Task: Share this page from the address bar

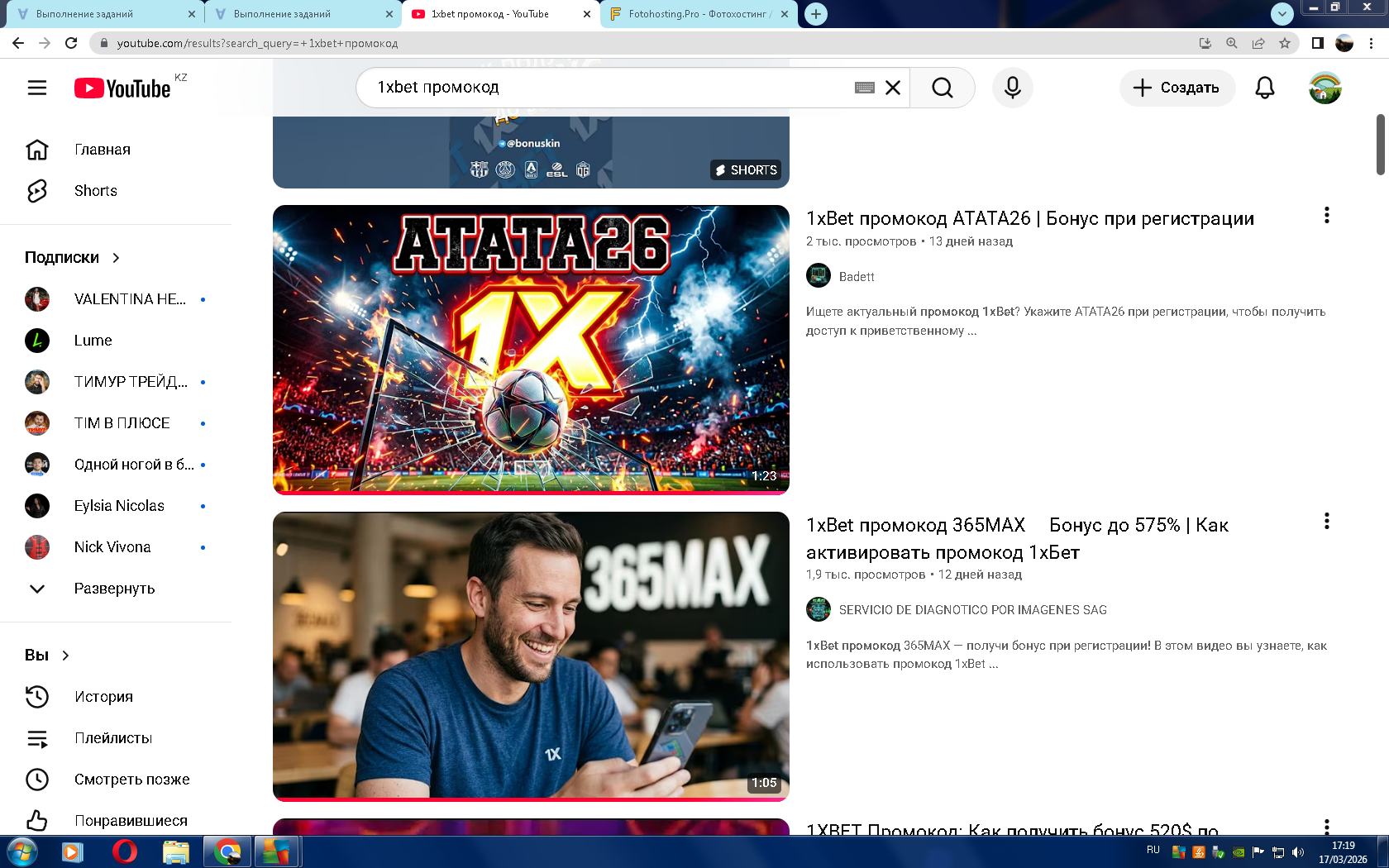Action: (1258, 43)
